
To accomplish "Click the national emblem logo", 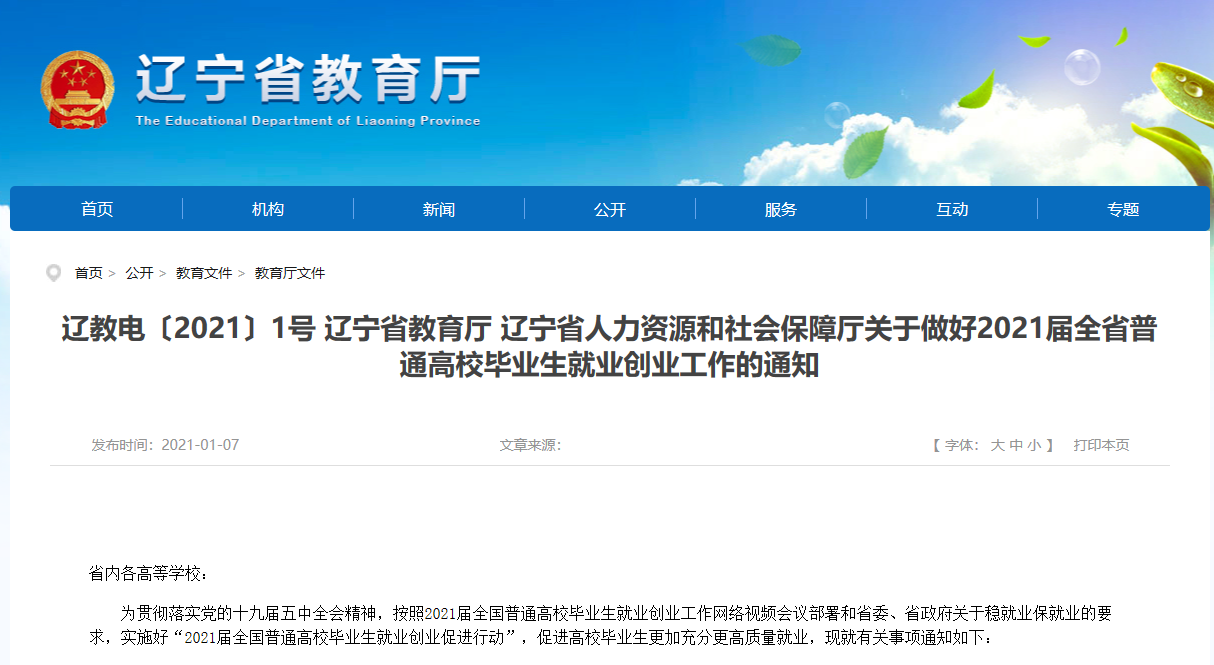I will point(77,89).
